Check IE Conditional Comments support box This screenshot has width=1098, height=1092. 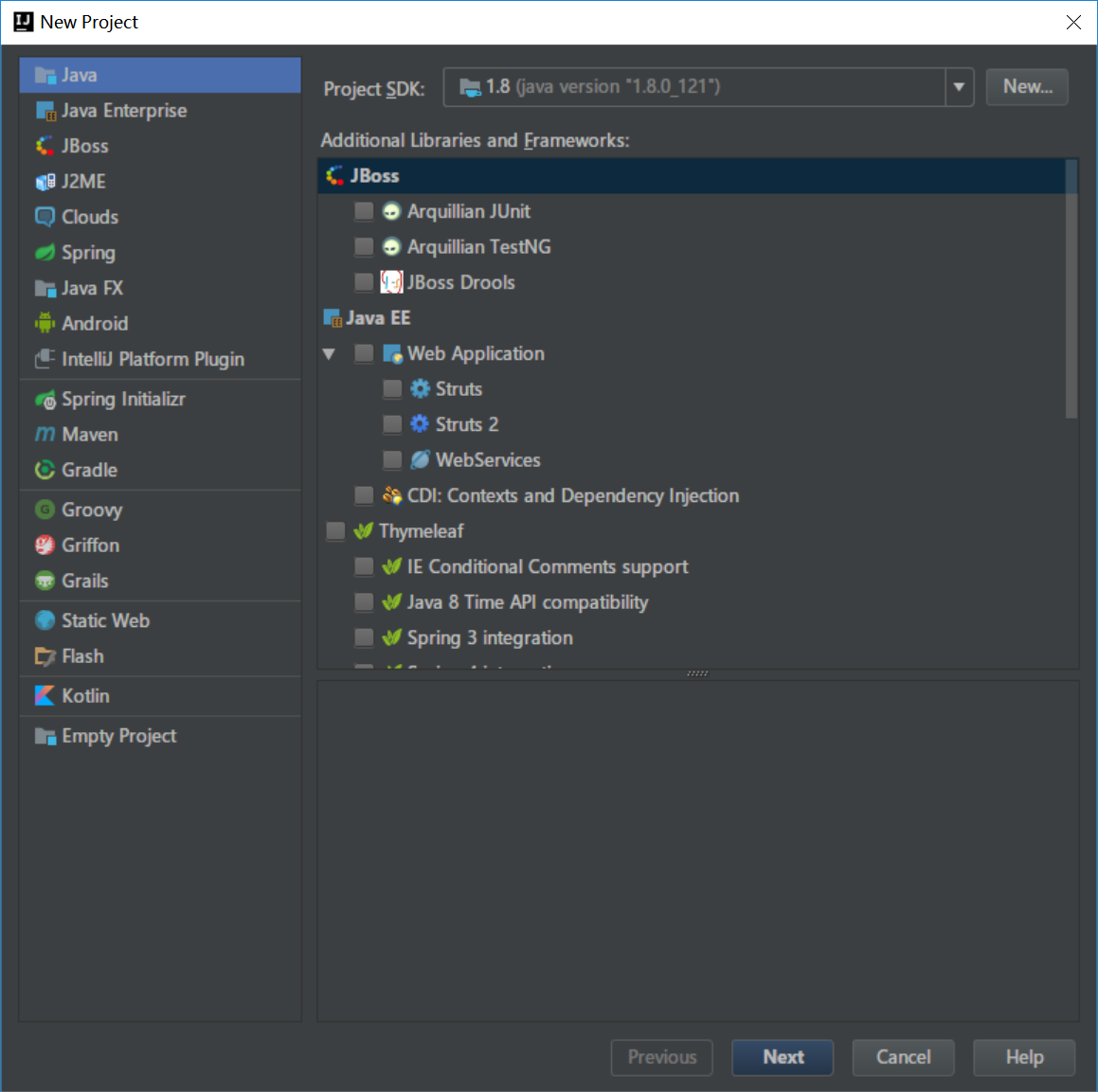[364, 566]
